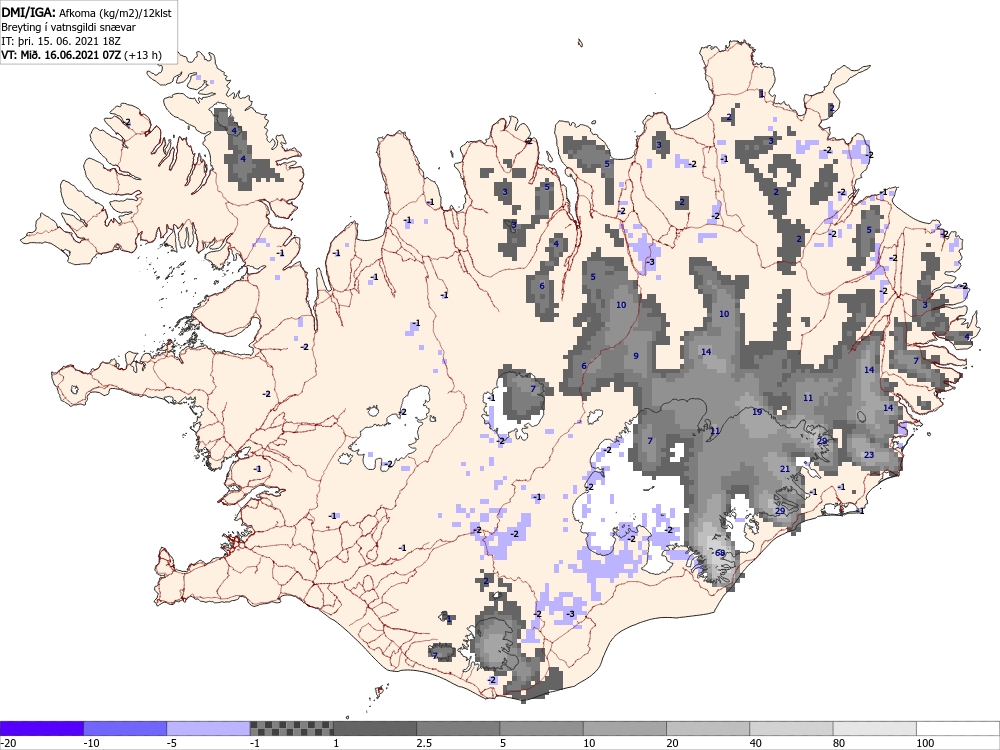
Task: Click the map value "68" on the southeast glacier
Action: pyautogui.click(x=720, y=553)
